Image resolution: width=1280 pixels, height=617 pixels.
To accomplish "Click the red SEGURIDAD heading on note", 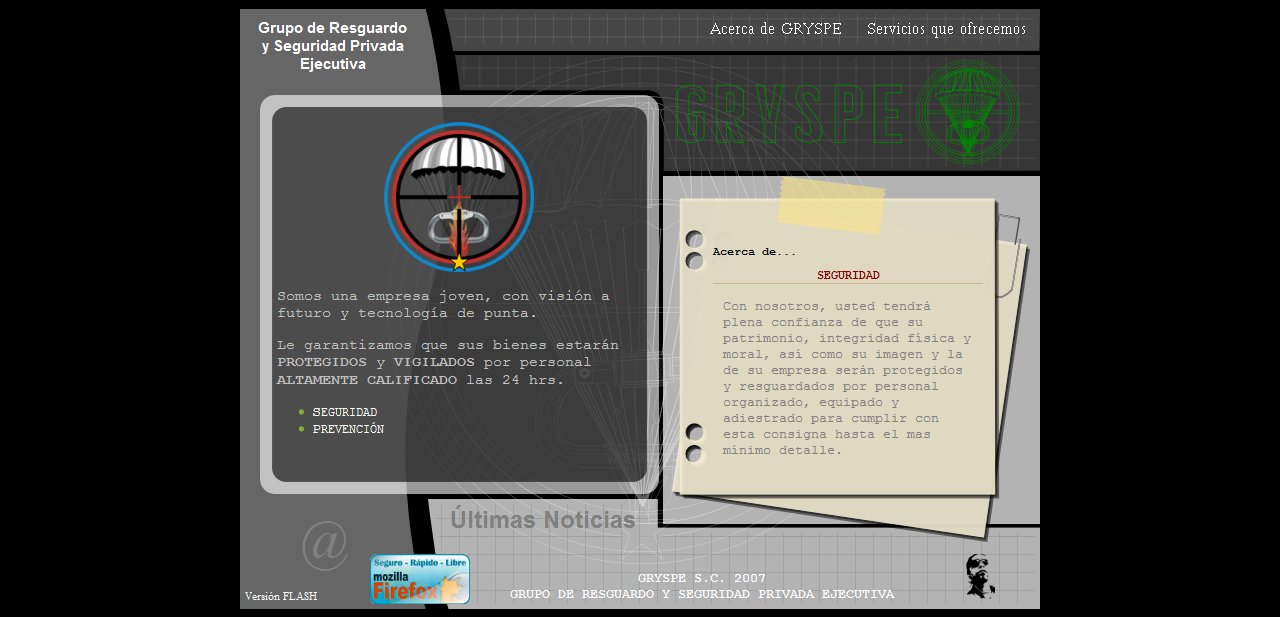I will 848,275.
